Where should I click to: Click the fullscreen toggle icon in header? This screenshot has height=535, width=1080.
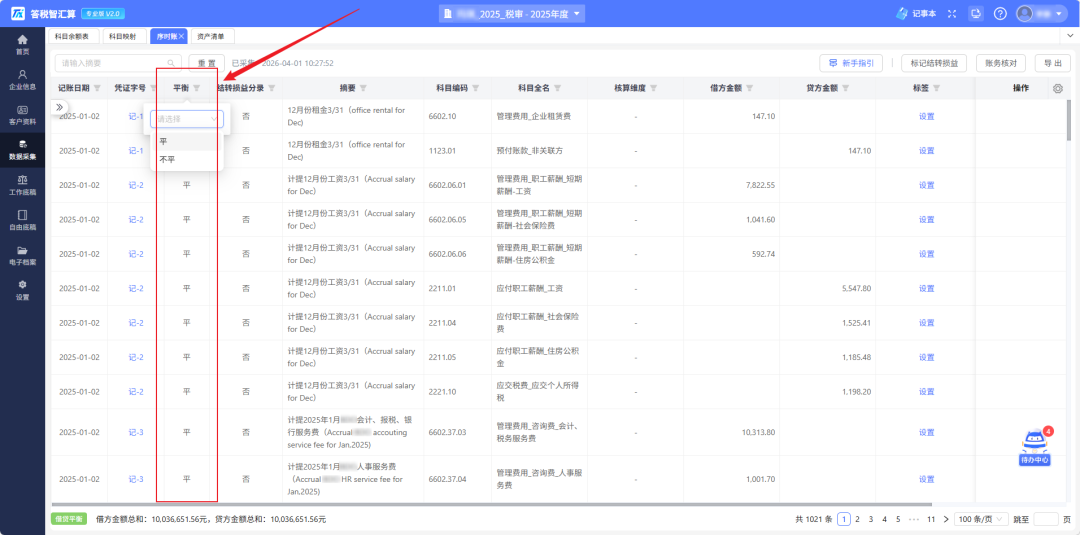pos(951,13)
